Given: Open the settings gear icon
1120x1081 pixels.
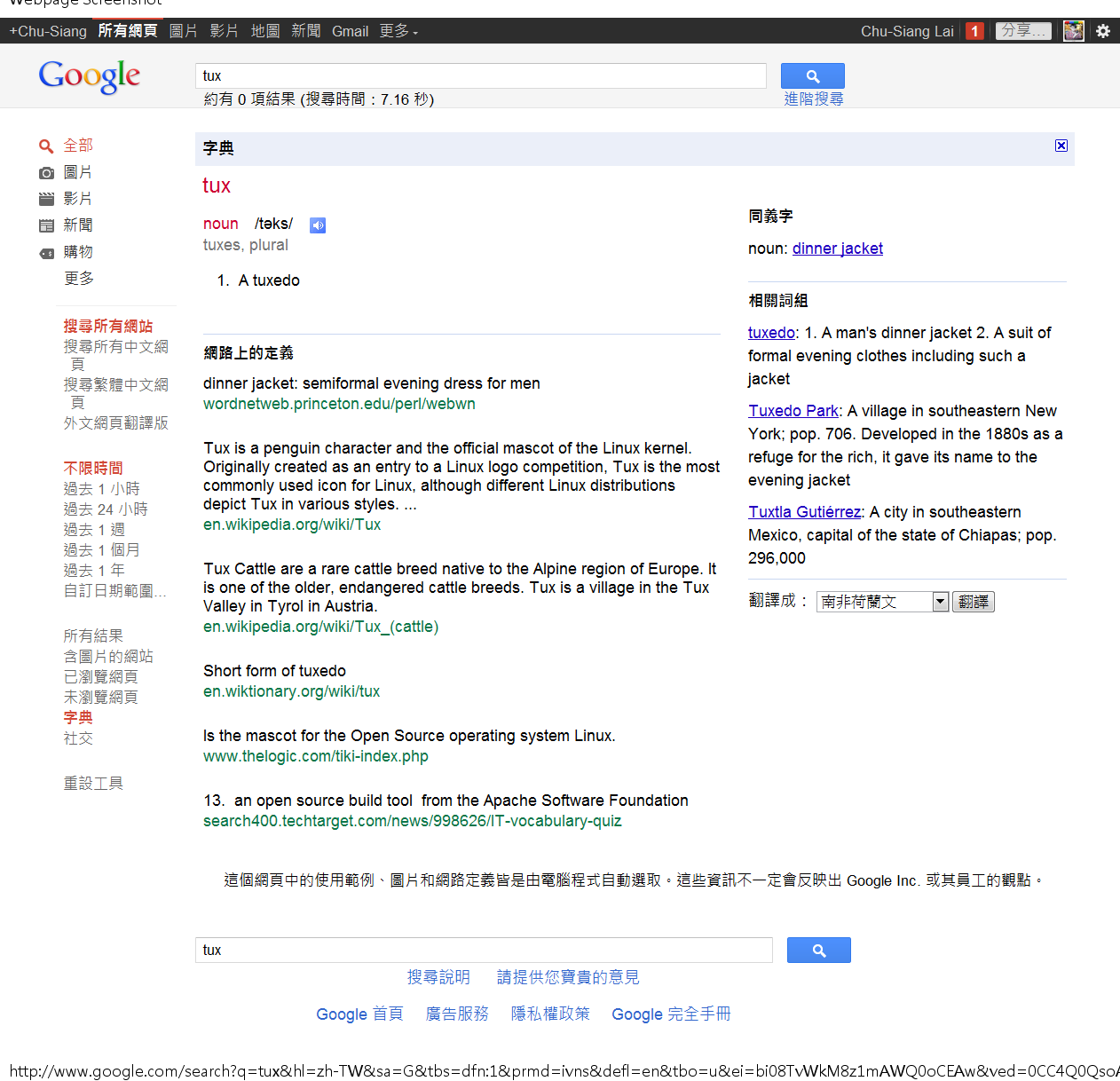Looking at the screenshot, I should pos(1103,31).
